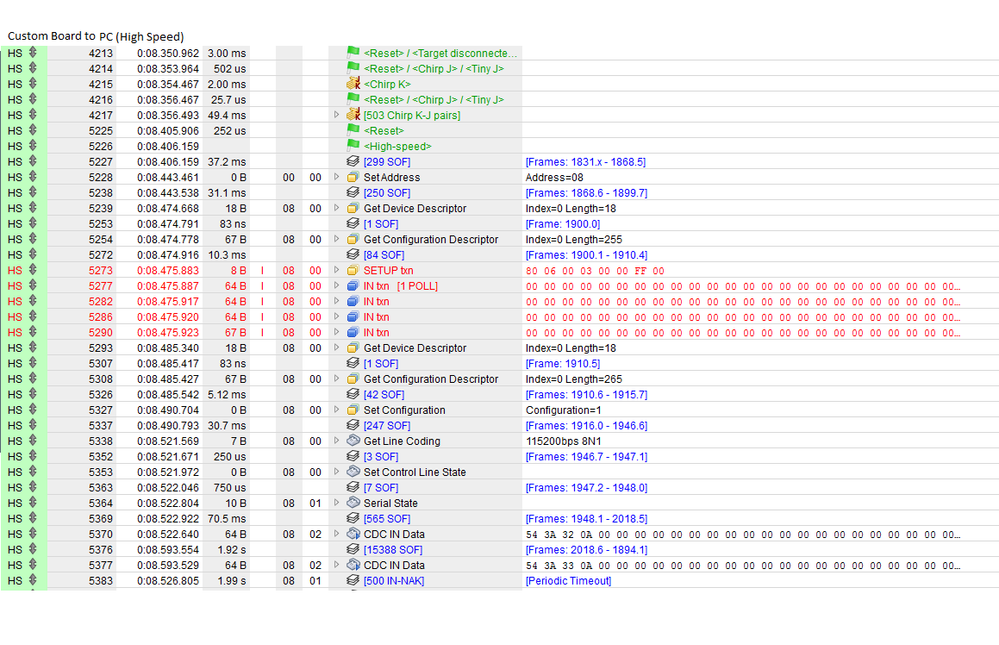Viewport: 999px width, 645px height.
Task: Select the Configuration=1 summary text
Action: (x=563, y=410)
